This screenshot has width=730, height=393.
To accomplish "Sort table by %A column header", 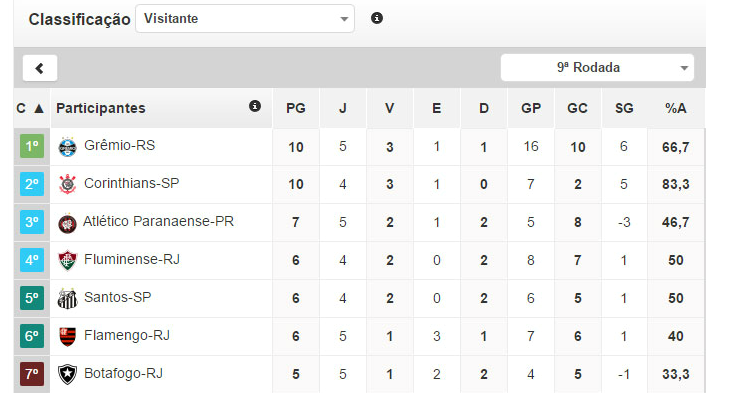I will (676, 108).
